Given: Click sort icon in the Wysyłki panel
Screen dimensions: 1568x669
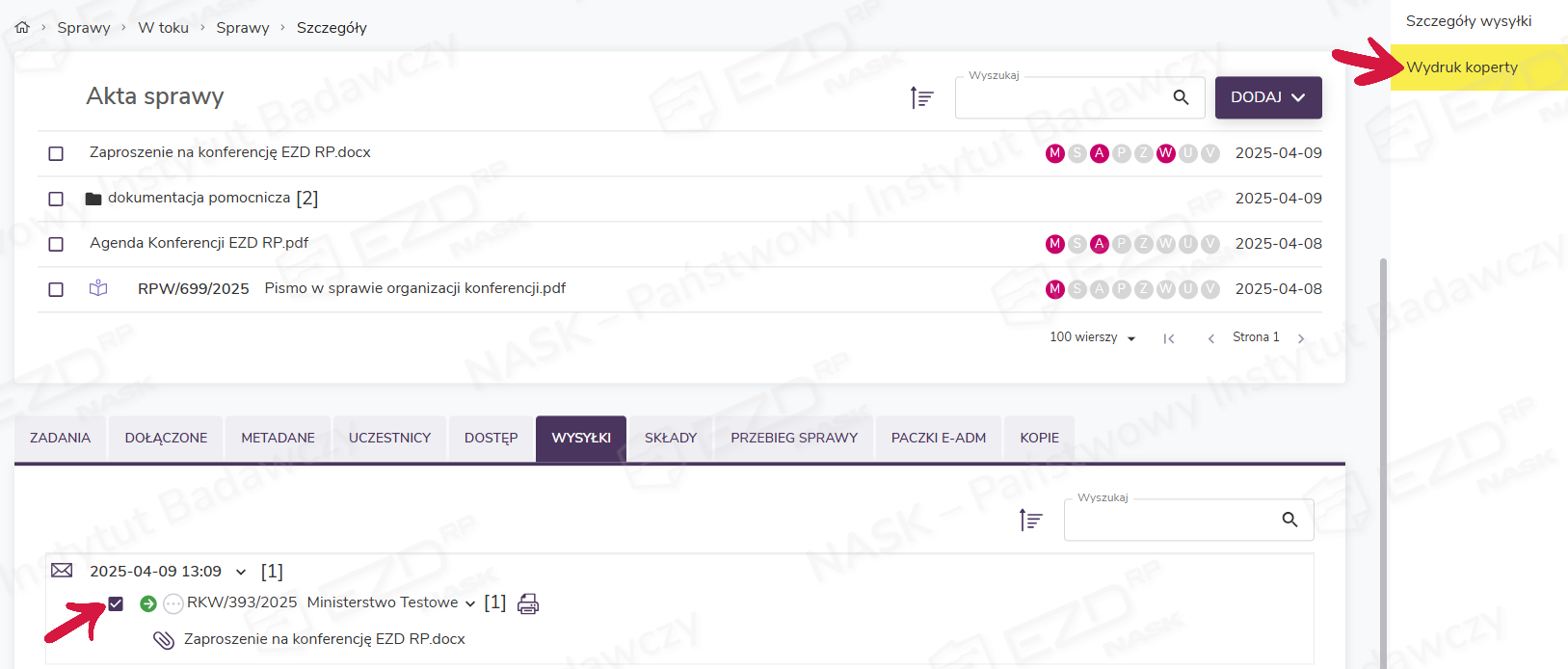Looking at the screenshot, I should point(1031,521).
